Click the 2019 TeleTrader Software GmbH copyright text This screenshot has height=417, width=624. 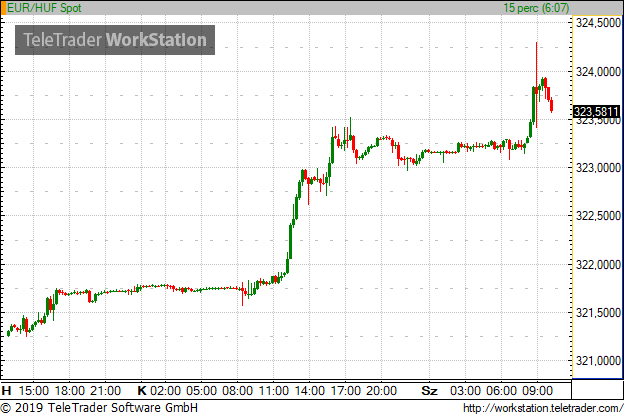(99, 407)
